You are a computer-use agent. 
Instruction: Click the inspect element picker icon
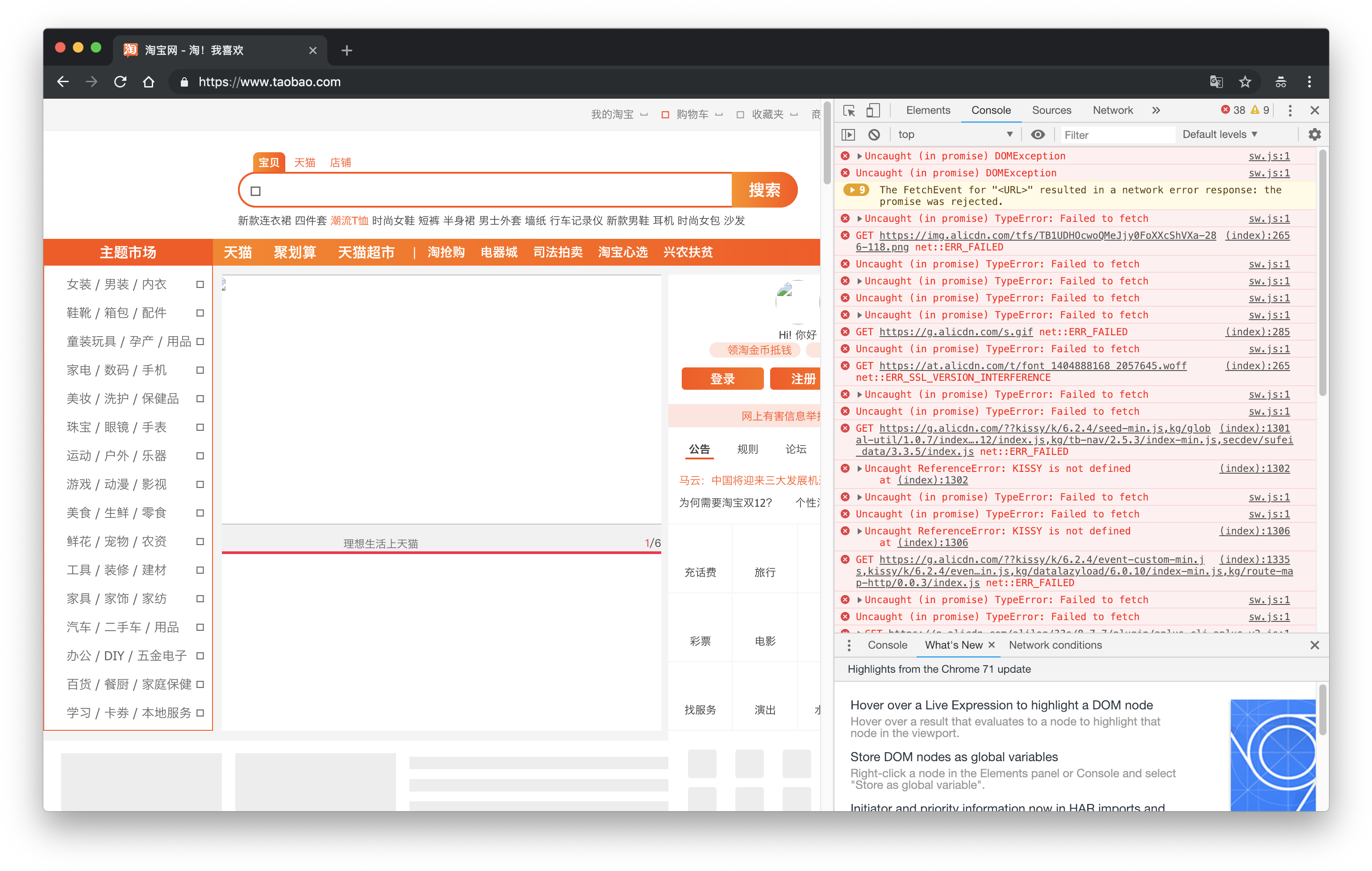[849, 111]
